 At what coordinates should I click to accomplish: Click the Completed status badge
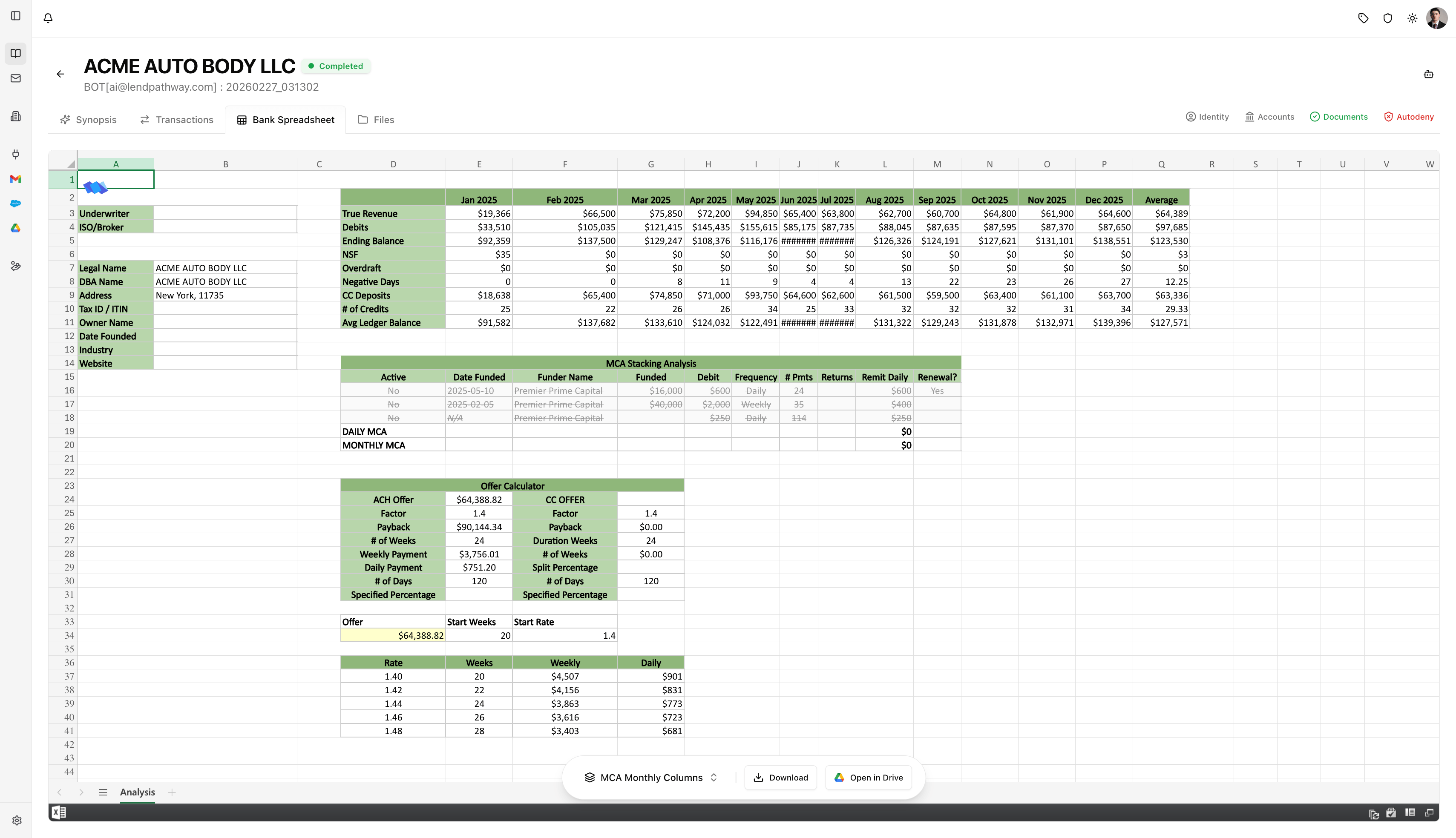336,66
